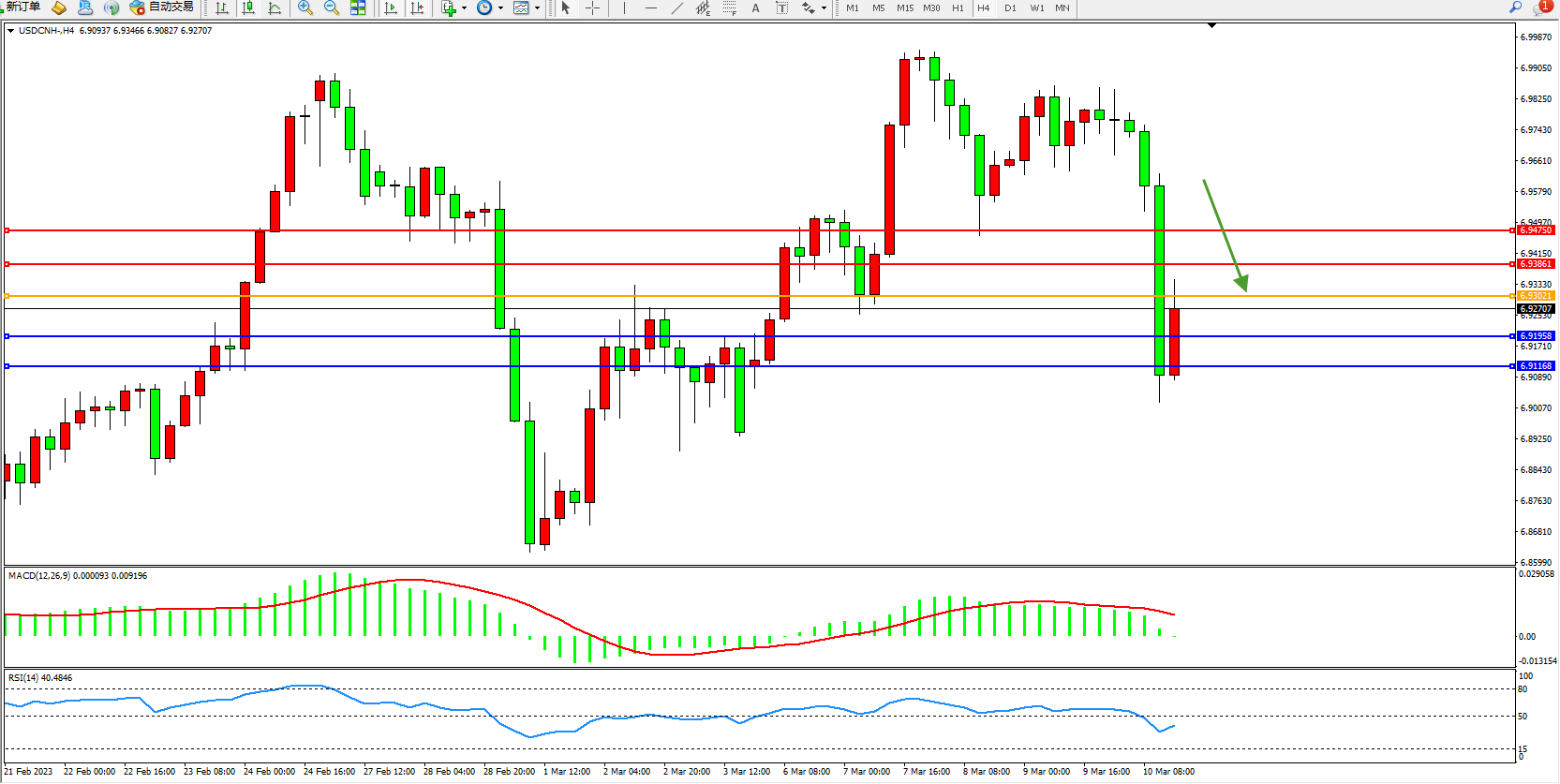Image resolution: width=1560 pixels, height=784 pixels.
Task: Click the 新订单 (New Order) button
Action: (x=22, y=7)
